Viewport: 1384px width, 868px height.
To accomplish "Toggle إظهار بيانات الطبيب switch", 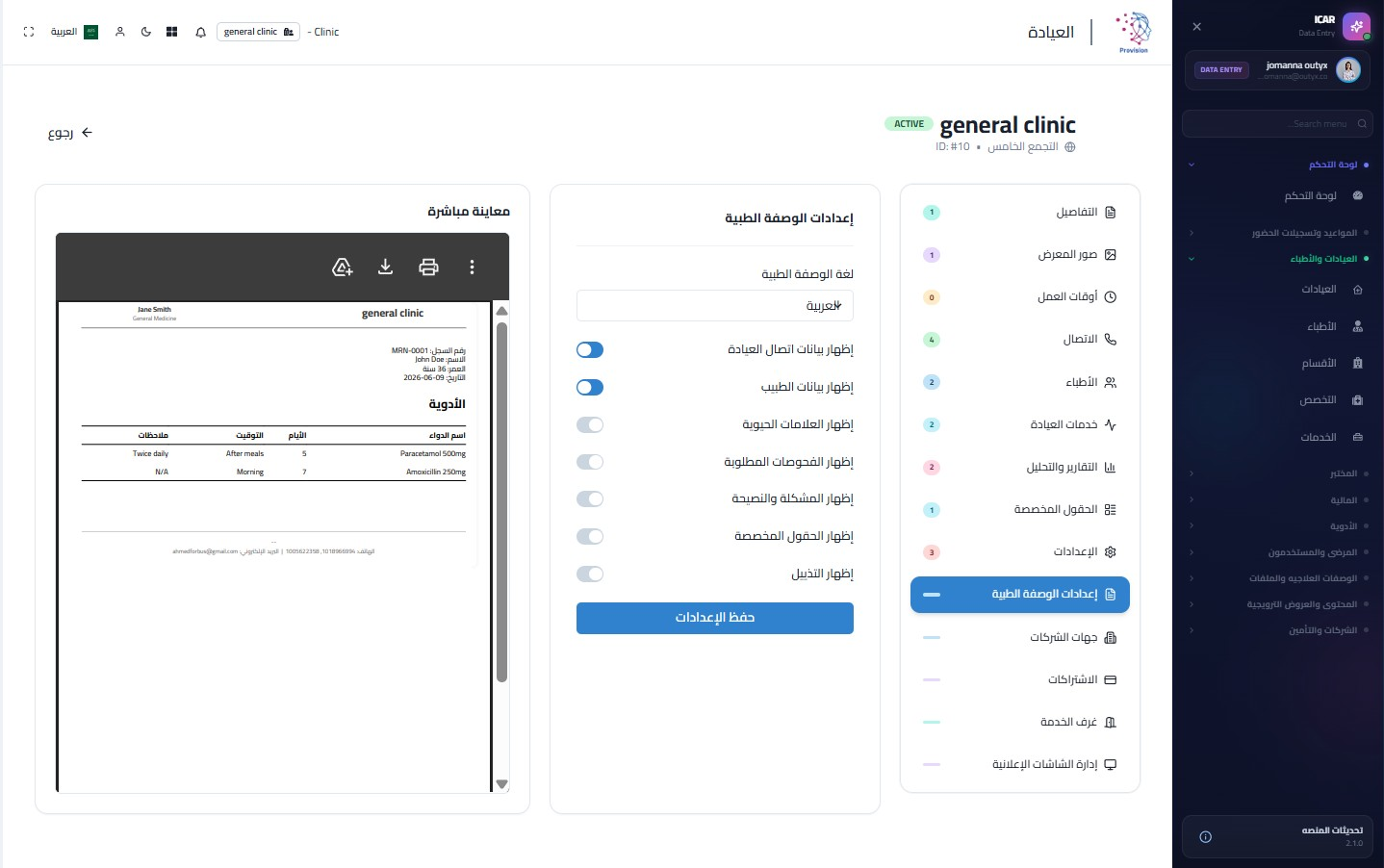I will [x=590, y=387].
